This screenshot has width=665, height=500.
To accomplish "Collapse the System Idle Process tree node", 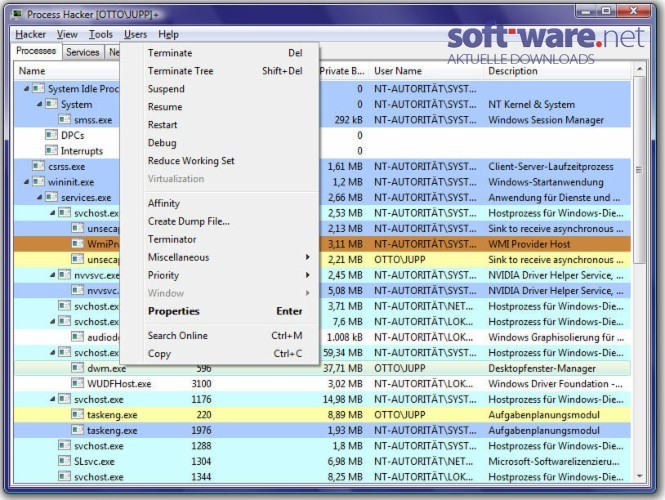I will [26, 89].
